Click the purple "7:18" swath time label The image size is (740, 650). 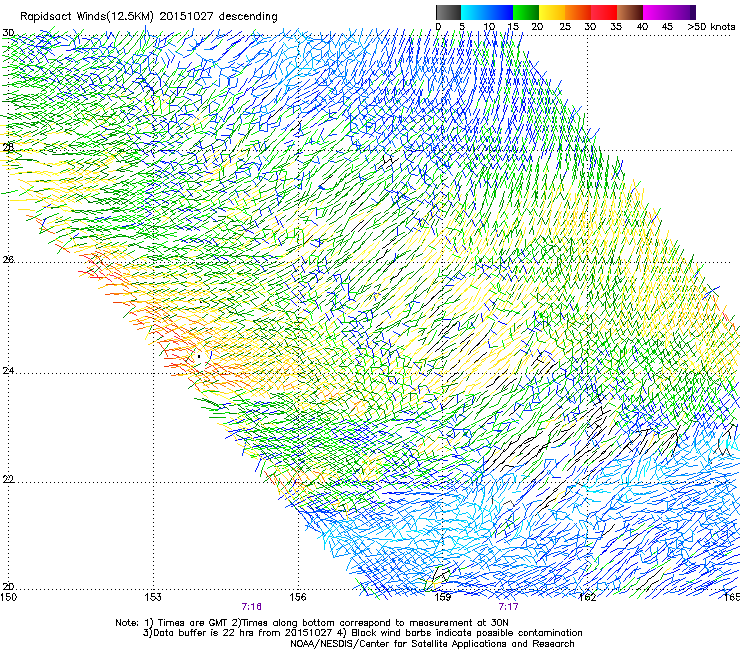pos(252,607)
